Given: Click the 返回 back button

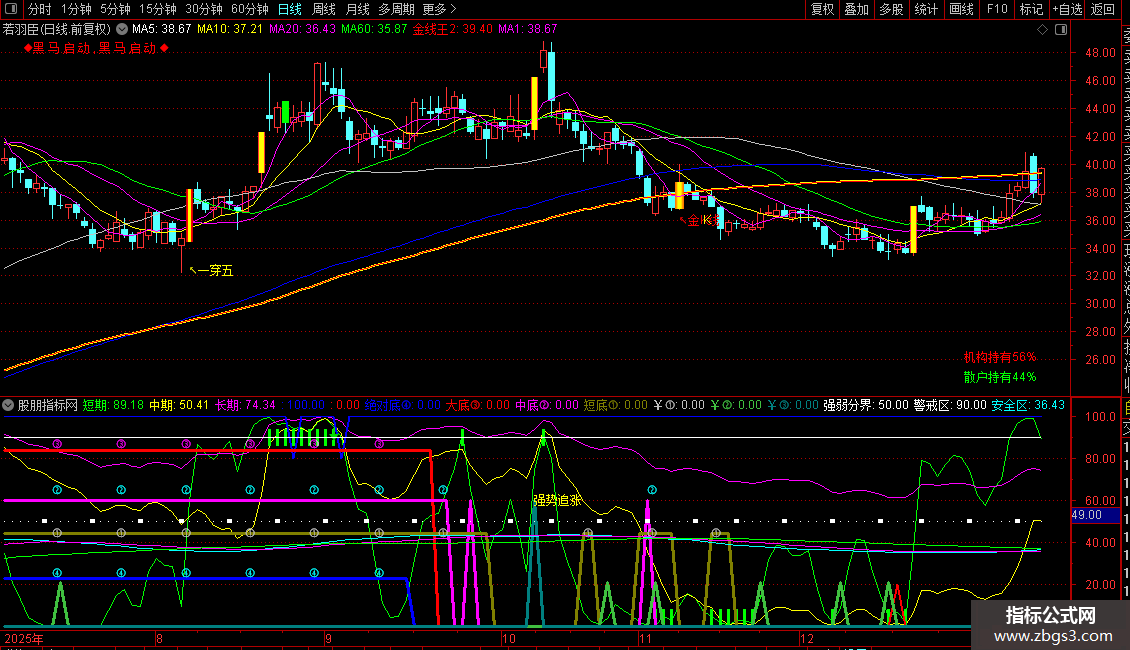Looking at the screenshot, I should click(x=1103, y=10).
